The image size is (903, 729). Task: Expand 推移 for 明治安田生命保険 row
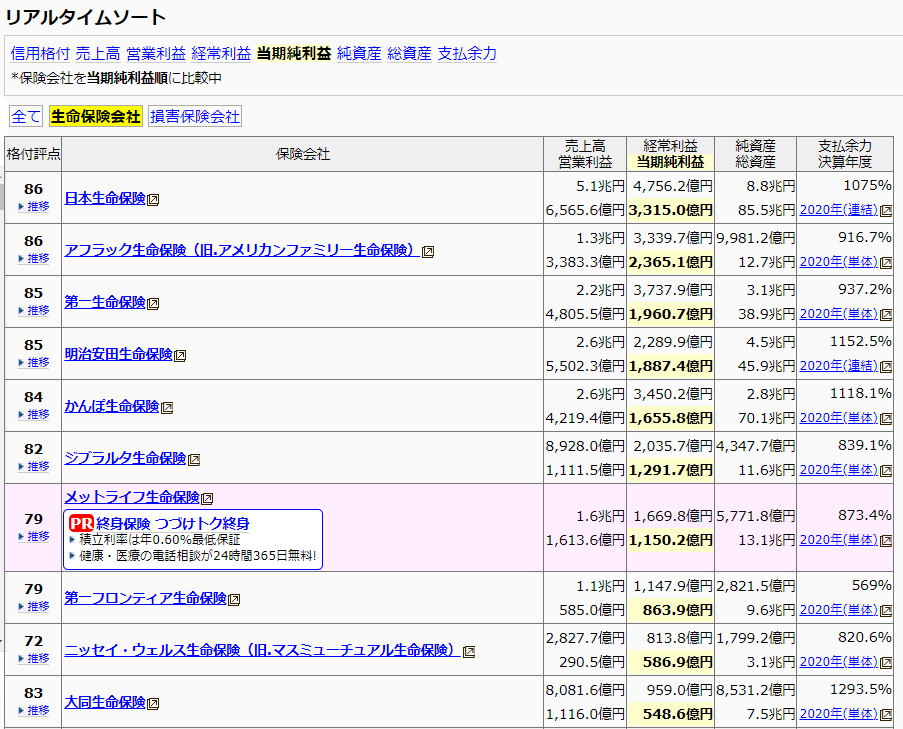(34, 362)
